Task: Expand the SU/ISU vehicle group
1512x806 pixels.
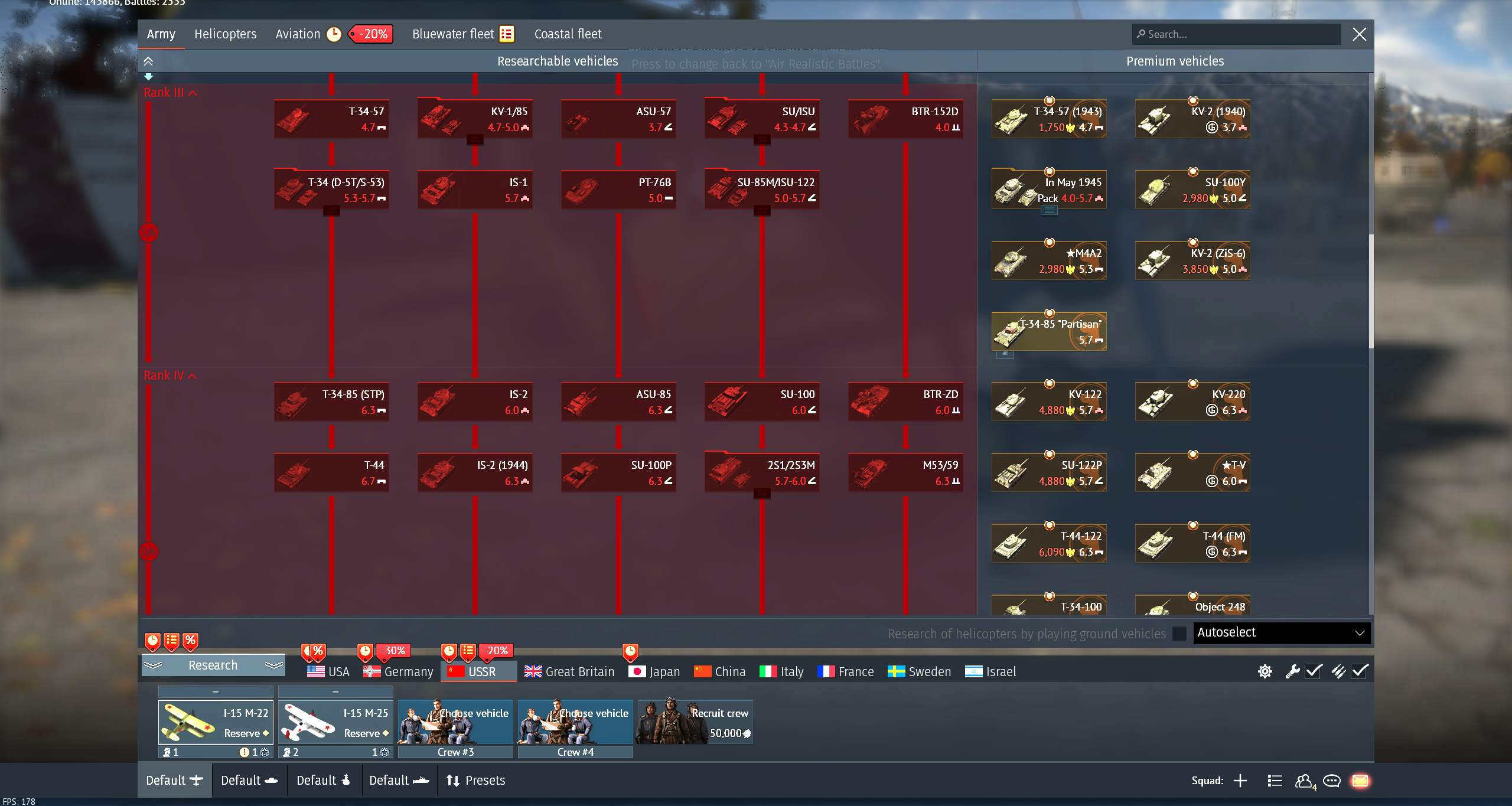Action: (762, 140)
